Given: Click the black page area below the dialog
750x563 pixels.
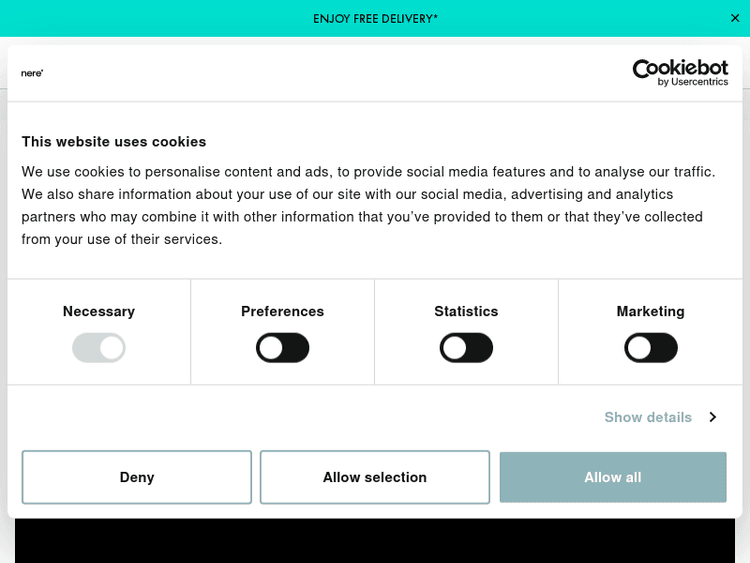Looking at the screenshot, I should click(x=375, y=541).
